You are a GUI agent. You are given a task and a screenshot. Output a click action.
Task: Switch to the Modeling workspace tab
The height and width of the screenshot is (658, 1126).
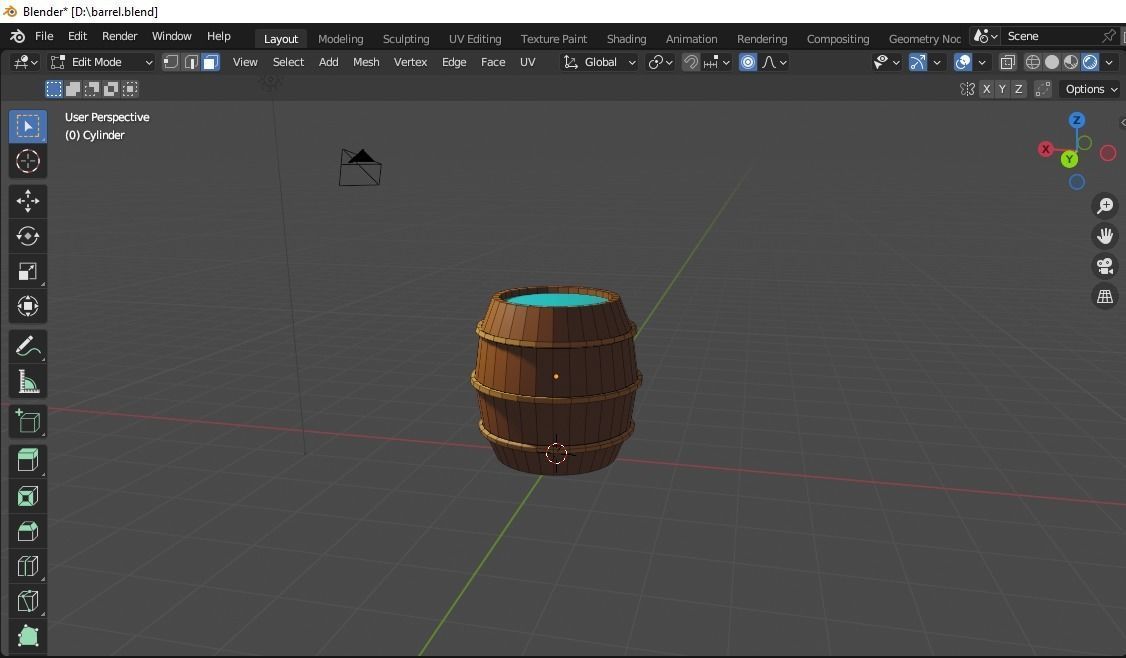tap(340, 39)
